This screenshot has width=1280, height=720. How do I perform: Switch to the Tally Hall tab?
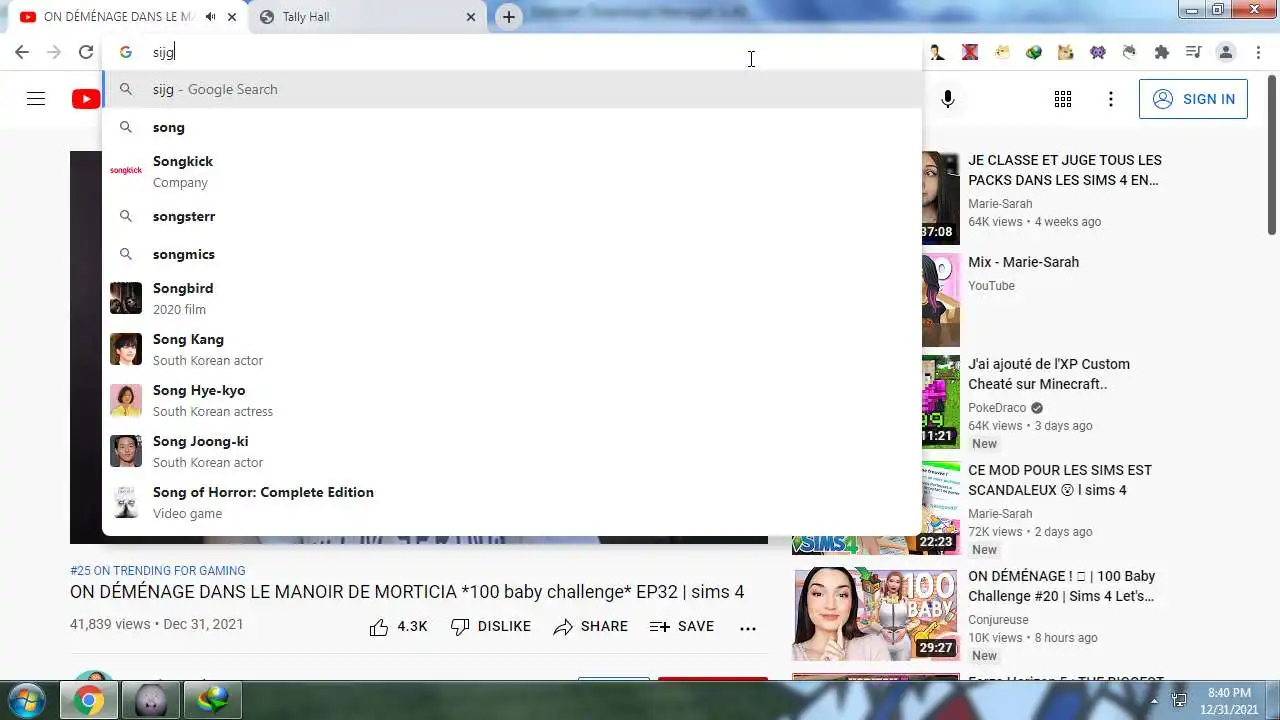(x=360, y=17)
